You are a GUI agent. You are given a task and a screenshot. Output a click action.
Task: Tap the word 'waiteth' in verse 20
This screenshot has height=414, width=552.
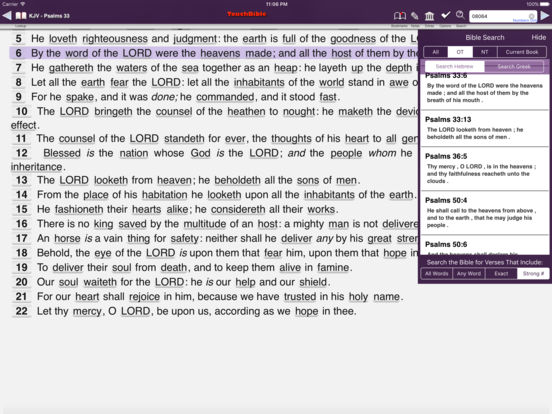[100, 282]
